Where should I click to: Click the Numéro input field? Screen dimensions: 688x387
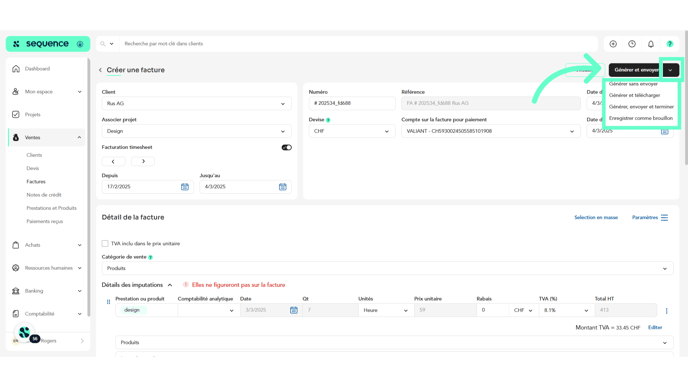[352, 104]
